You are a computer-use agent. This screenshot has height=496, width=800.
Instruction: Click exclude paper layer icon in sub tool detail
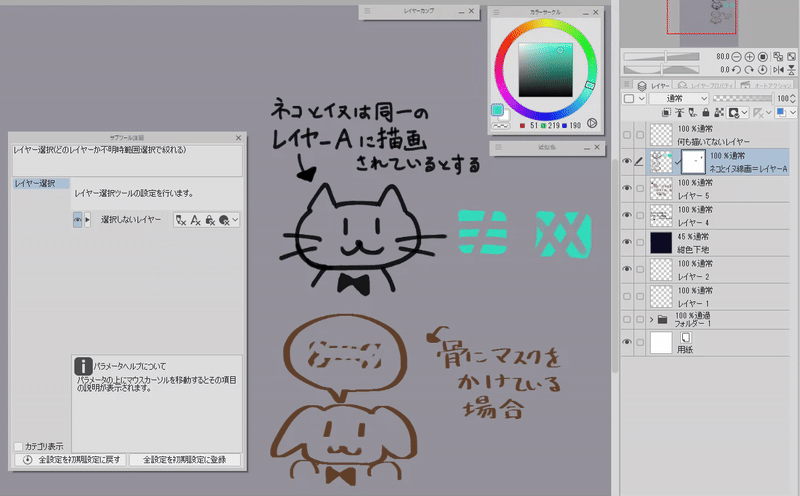click(224, 220)
